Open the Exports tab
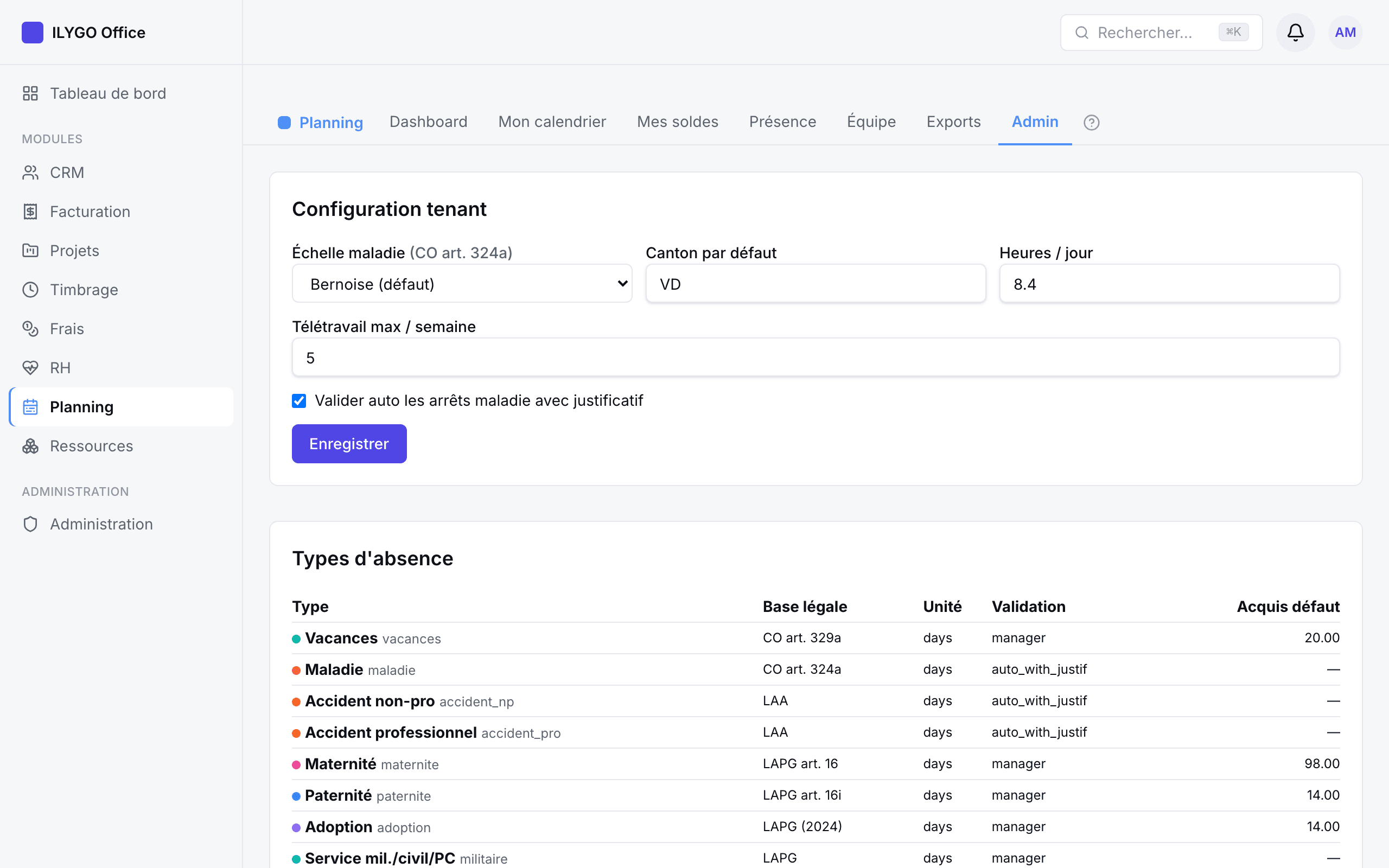This screenshot has width=1389, height=868. coord(953,122)
